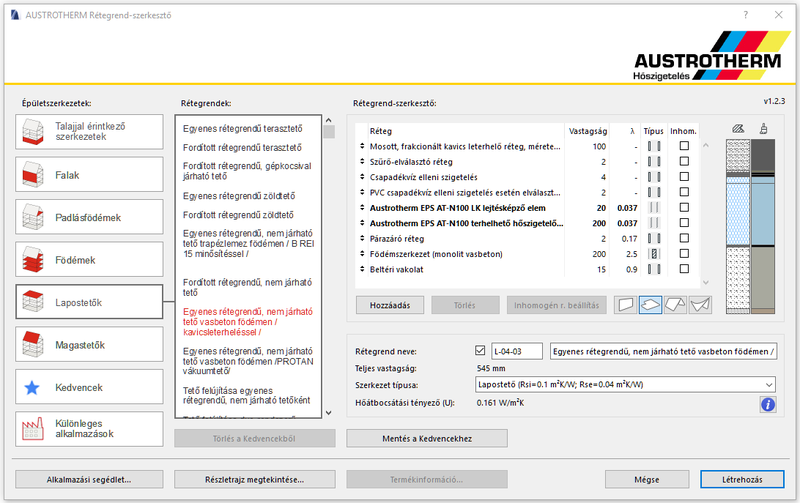Click type icon for Párazáró réteg row
Screen dimensions: 800x503
point(654,238)
